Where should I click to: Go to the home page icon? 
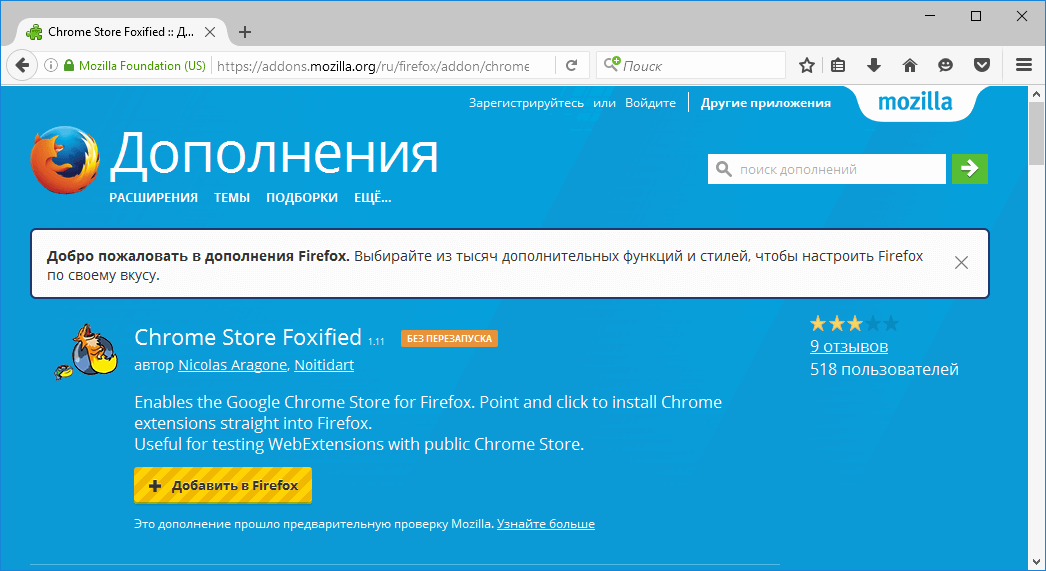pos(910,65)
